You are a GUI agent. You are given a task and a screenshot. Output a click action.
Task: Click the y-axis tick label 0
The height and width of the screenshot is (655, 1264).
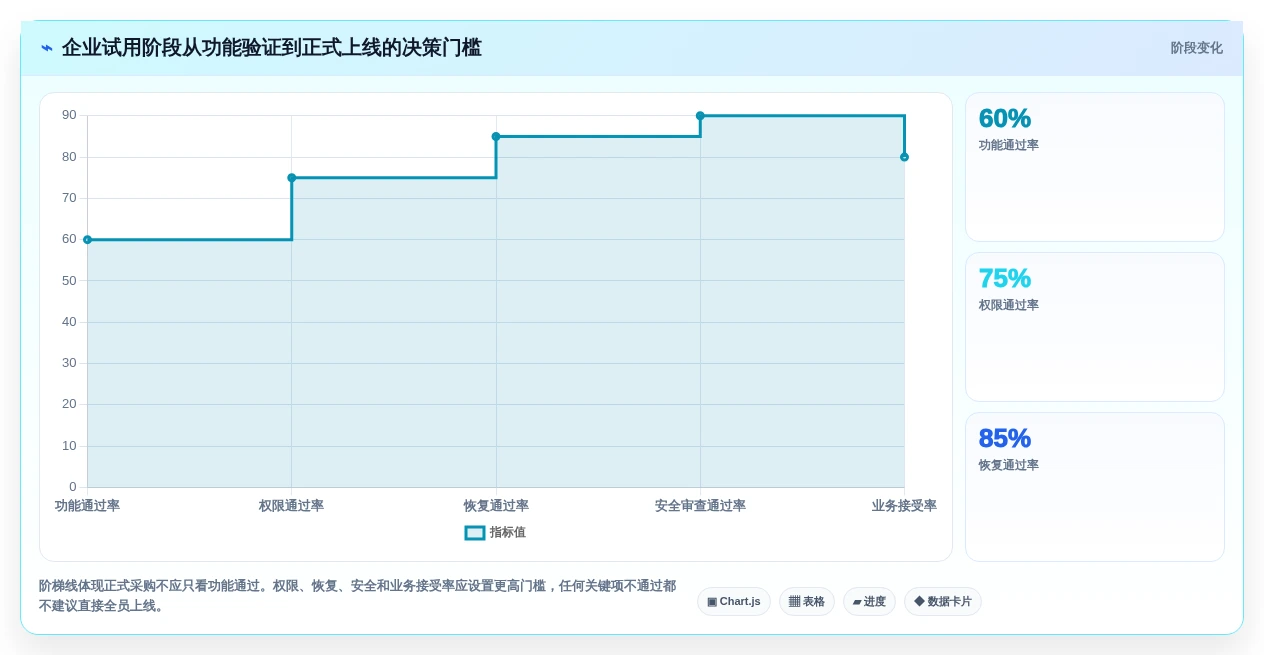pyautogui.click(x=73, y=487)
